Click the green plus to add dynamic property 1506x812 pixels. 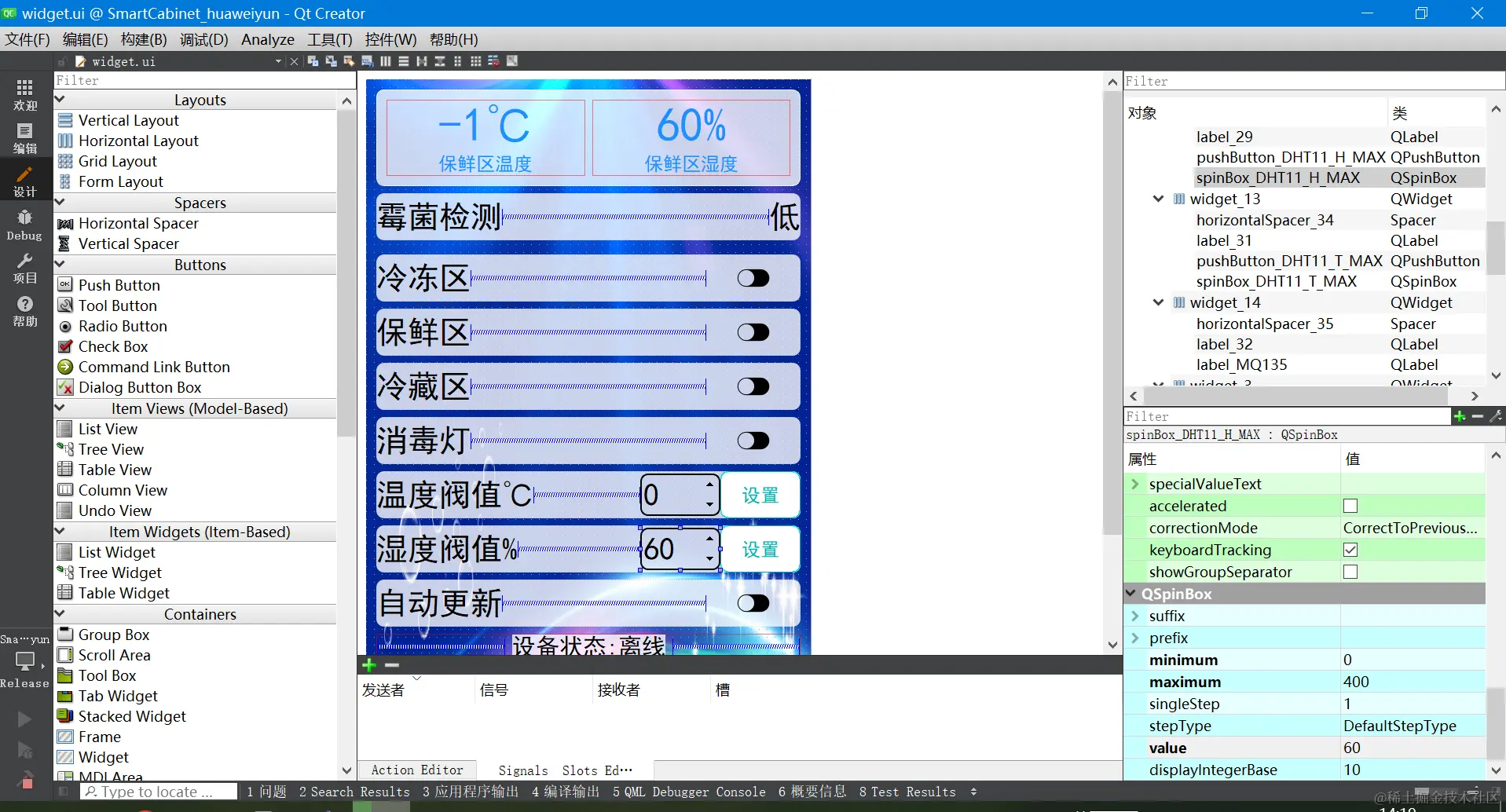click(1460, 416)
